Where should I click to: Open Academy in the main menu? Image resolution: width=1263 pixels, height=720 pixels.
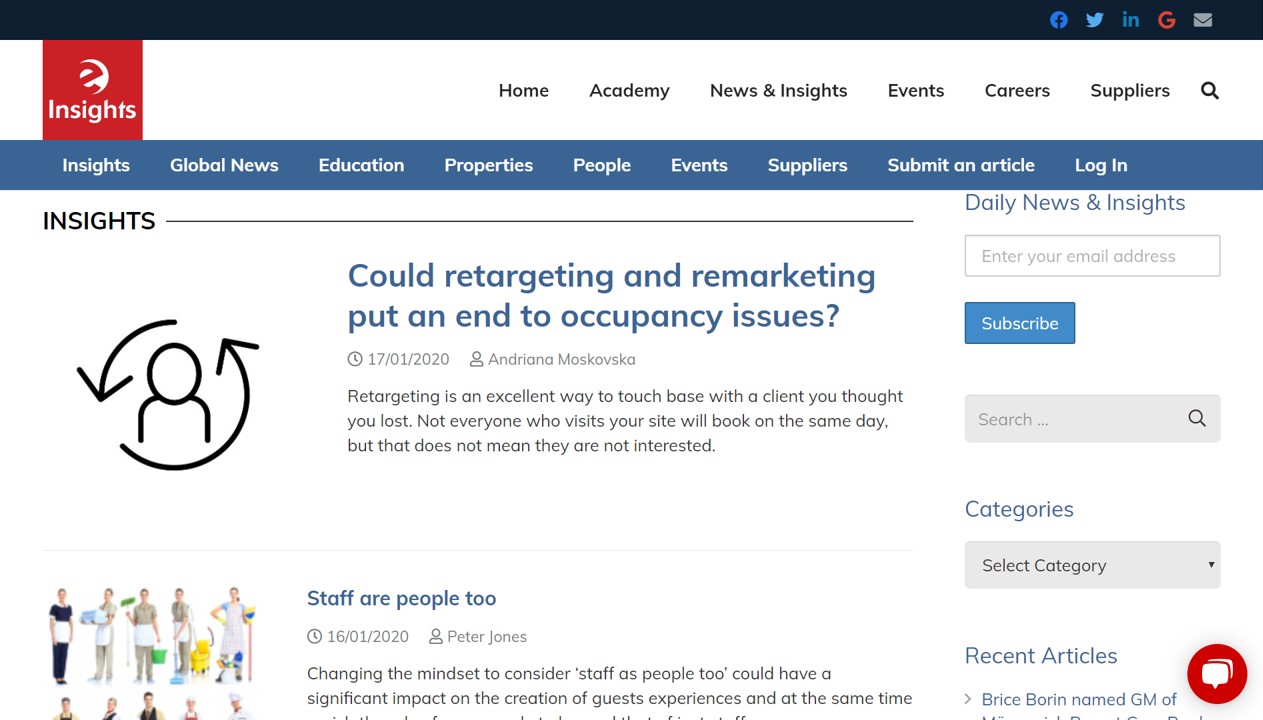pos(629,91)
